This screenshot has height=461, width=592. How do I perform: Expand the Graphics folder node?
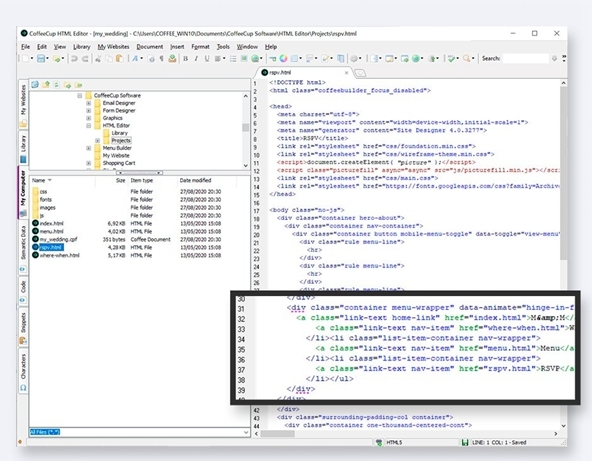[88, 118]
